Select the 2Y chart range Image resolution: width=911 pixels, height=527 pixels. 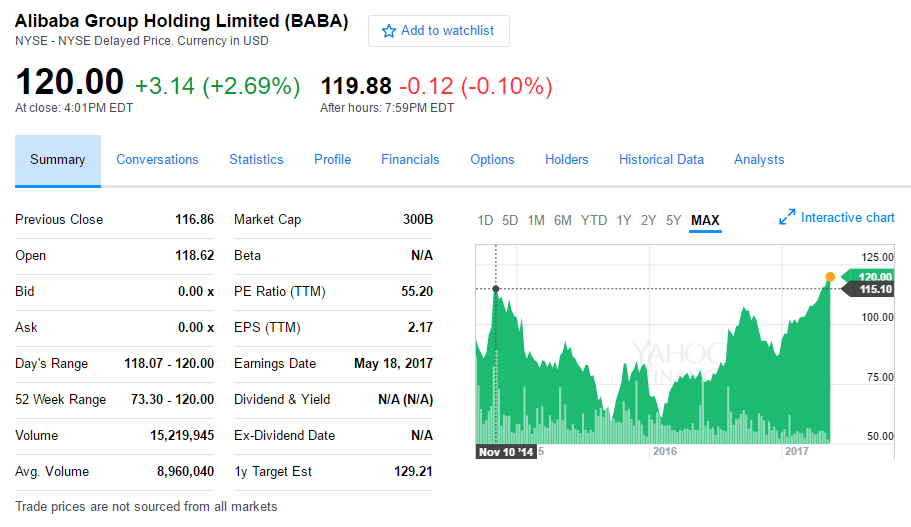[x=648, y=221]
